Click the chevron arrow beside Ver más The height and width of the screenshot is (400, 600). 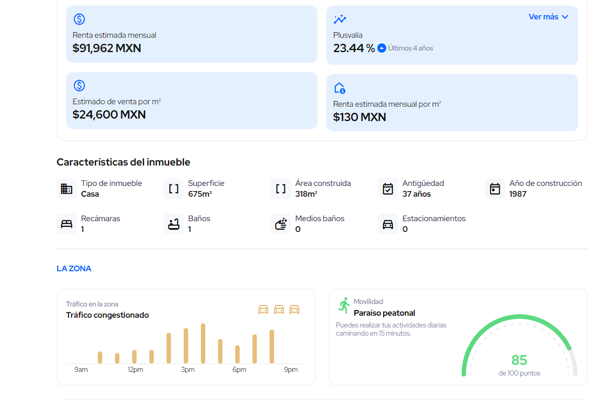(565, 17)
